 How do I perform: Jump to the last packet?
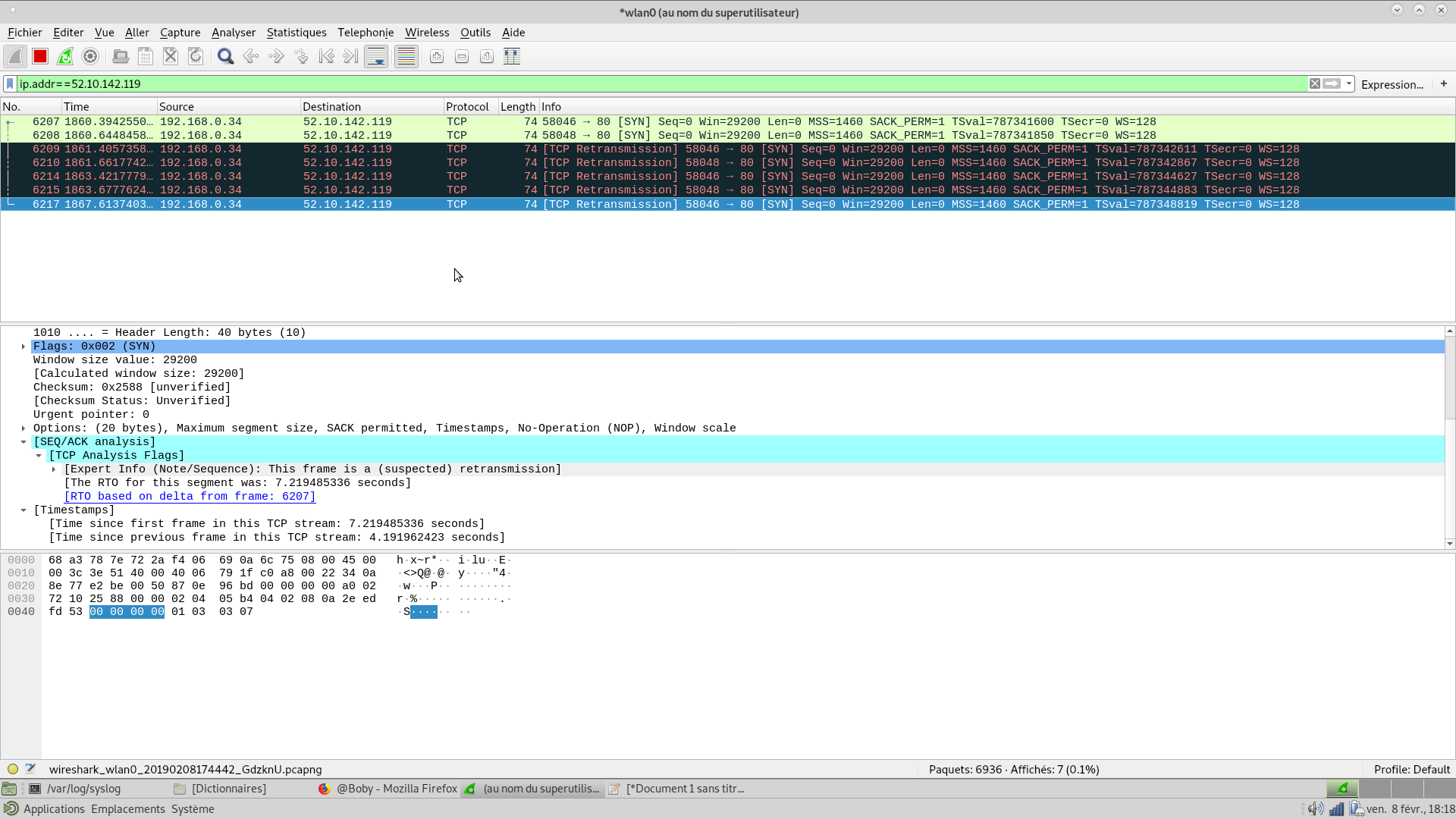351,56
